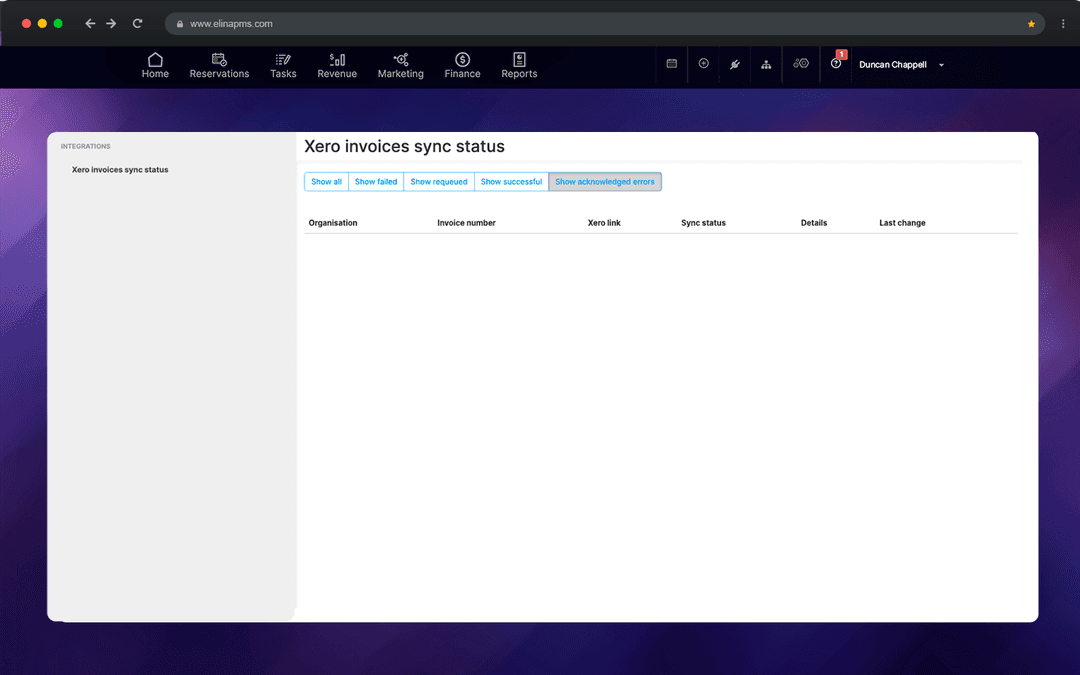Click the Sync status column header
The width and height of the screenshot is (1080, 675).
703,223
